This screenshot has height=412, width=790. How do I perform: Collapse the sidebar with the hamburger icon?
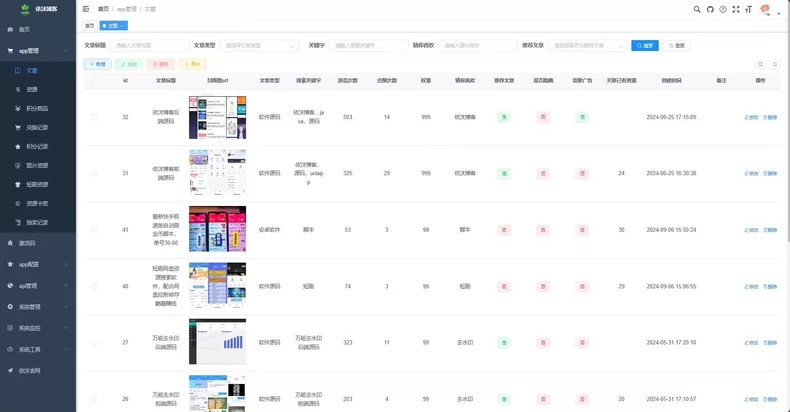tap(86, 9)
